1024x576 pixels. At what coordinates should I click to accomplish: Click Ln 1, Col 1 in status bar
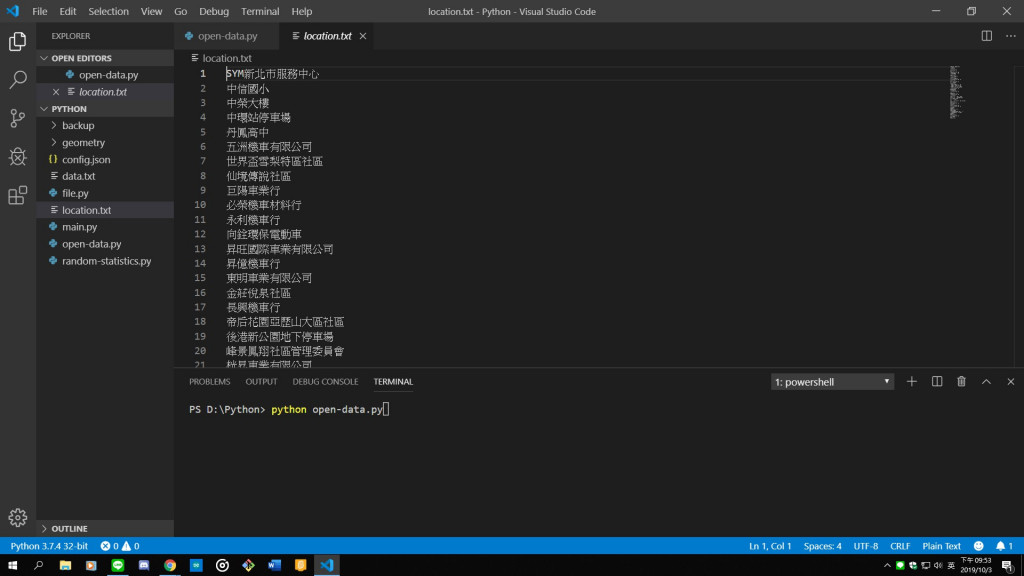tap(770, 546)
